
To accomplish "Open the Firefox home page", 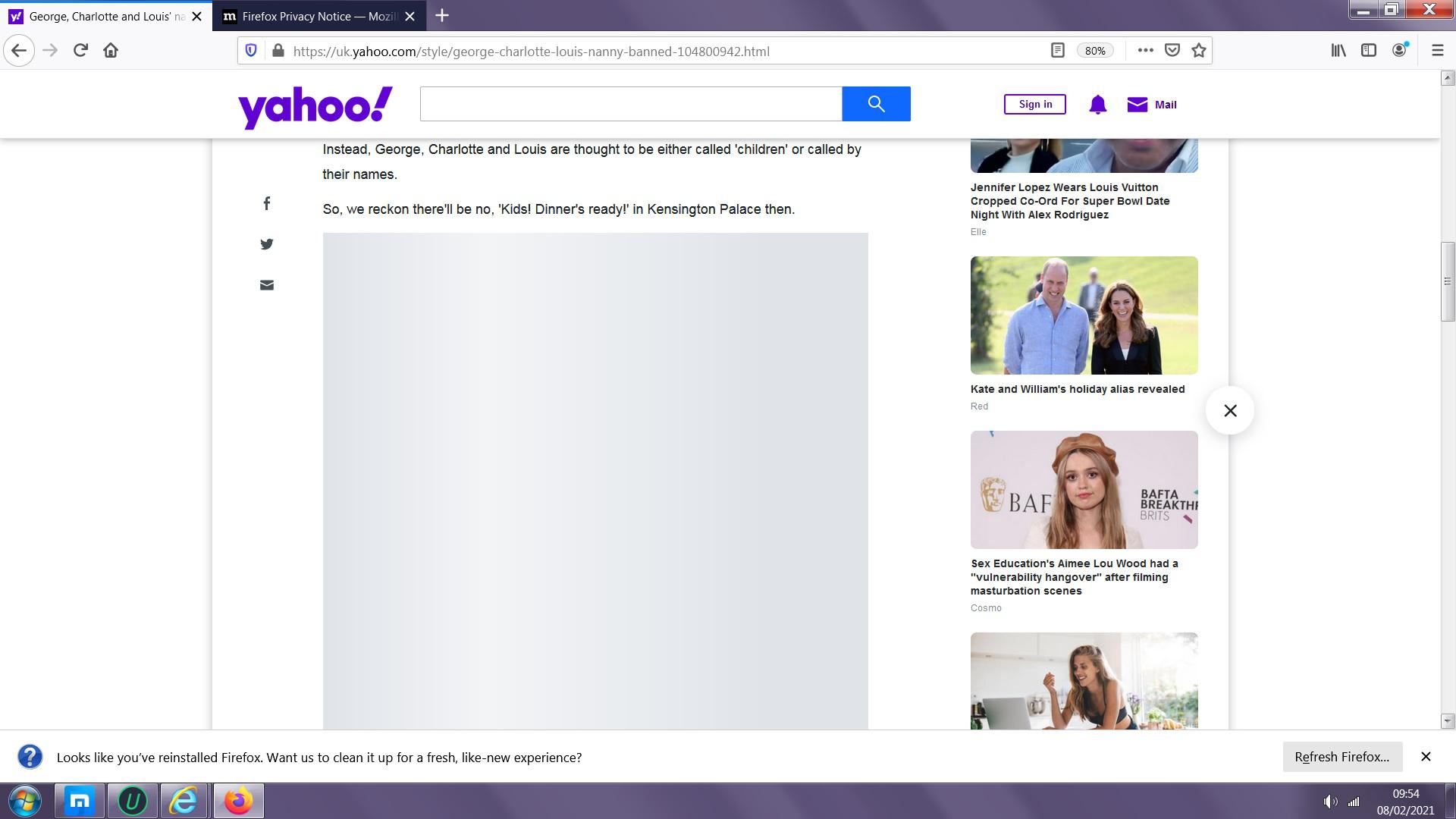I will [x=111, y=51].
